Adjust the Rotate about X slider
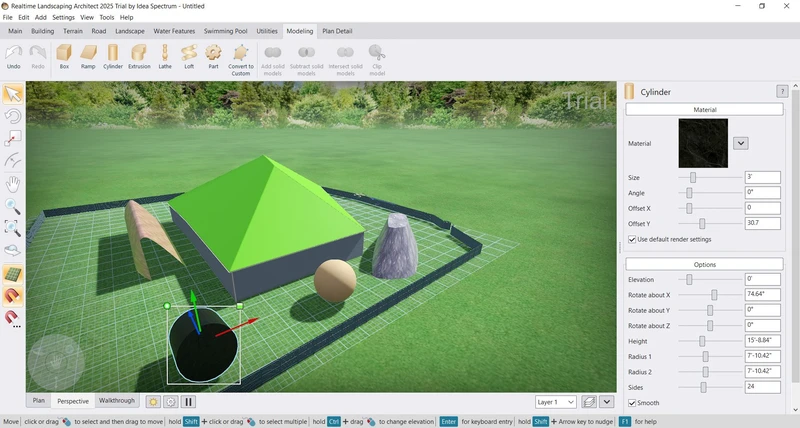 [x=714, y=295]
